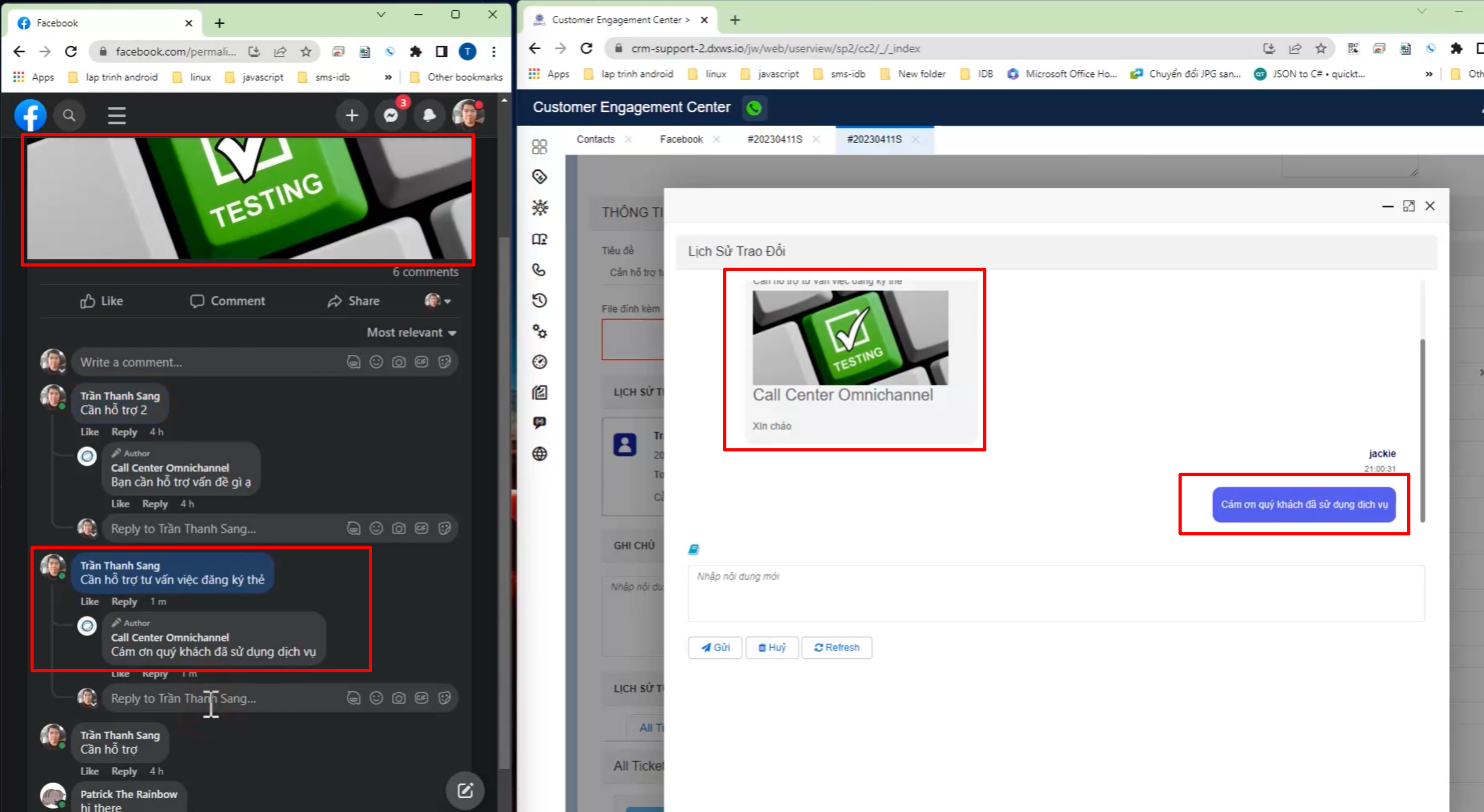This screenshot has width=1484, height=812.
Task: Click the Facebook notifications bell
Action: [x=429, y=116]
